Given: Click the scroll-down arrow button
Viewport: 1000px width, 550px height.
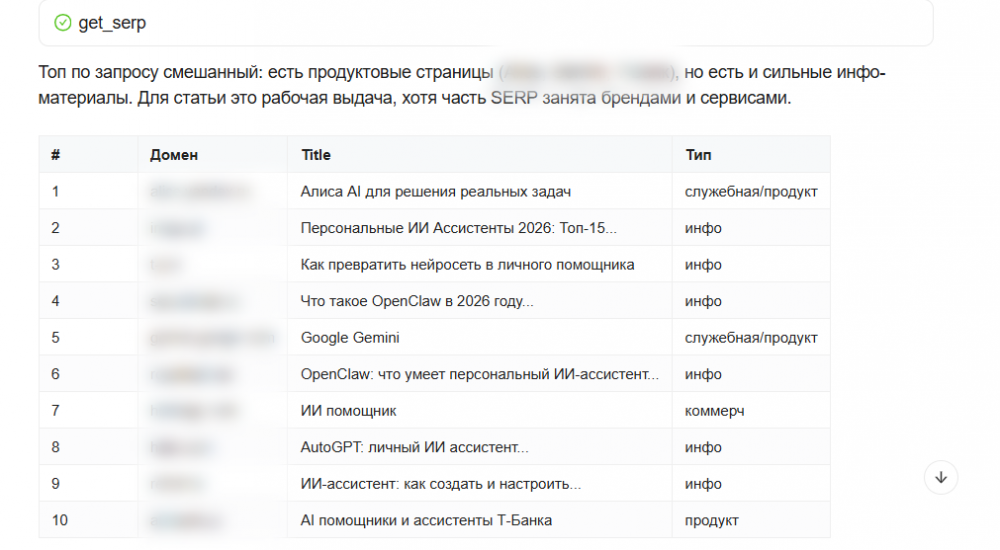Looking at the screenshot, I should coord(941,477).
